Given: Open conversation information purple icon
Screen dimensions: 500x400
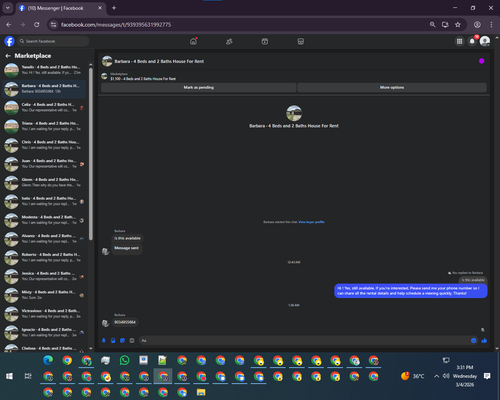Looking at the screenshot, I should point(481,61).
